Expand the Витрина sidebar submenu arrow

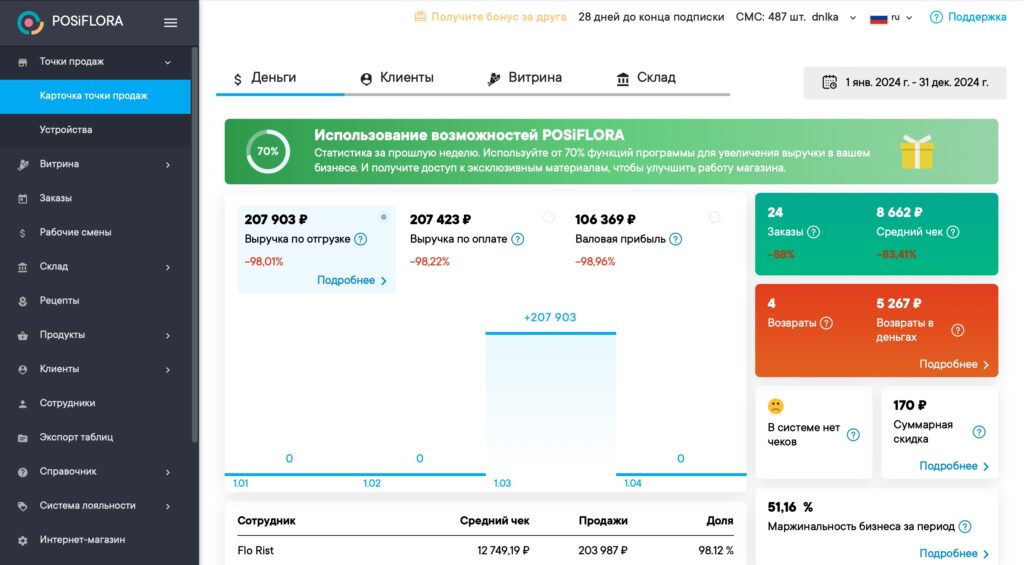point(168,165)
